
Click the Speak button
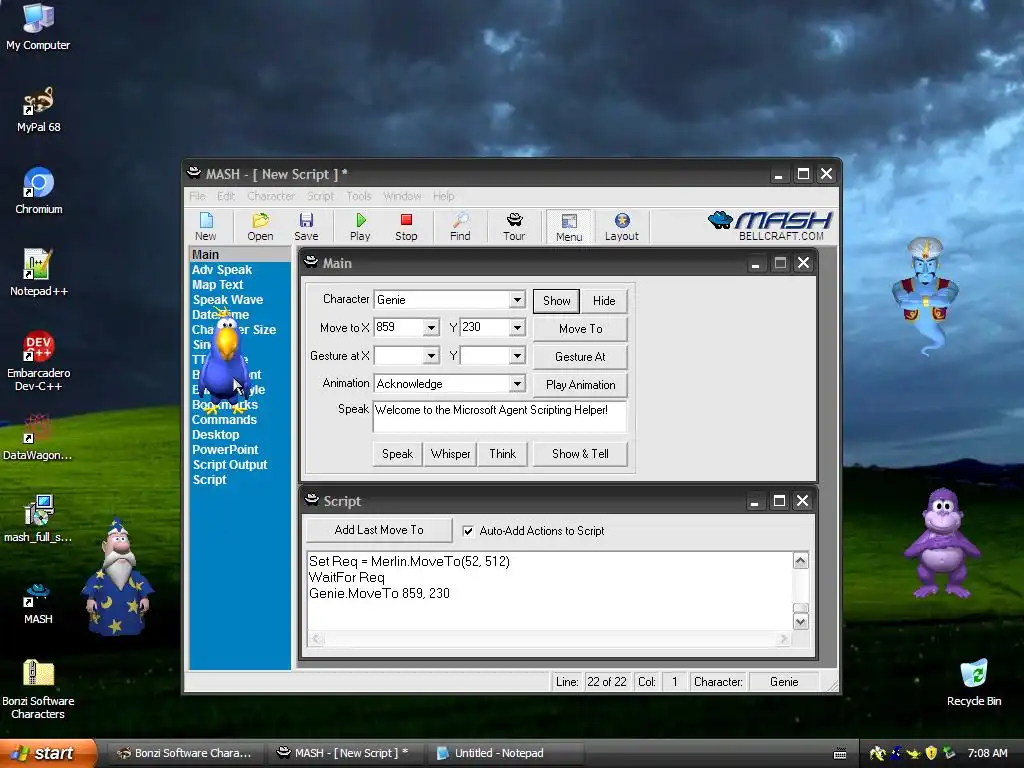pos(397,454)
